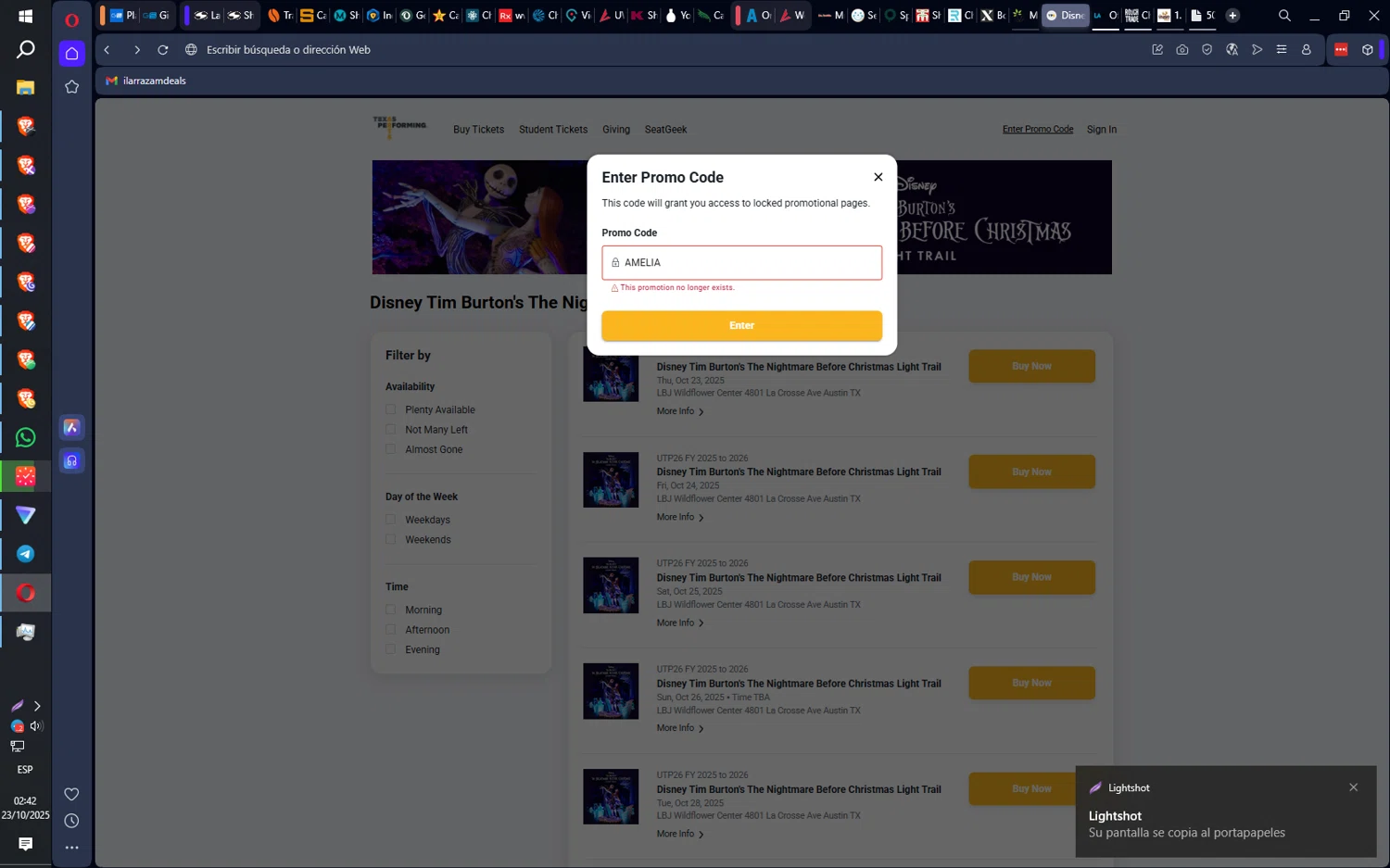The height and width of the screenshot is (868, 1390).
Task: Click the Promo Code input field
Action: pos(741,262)
